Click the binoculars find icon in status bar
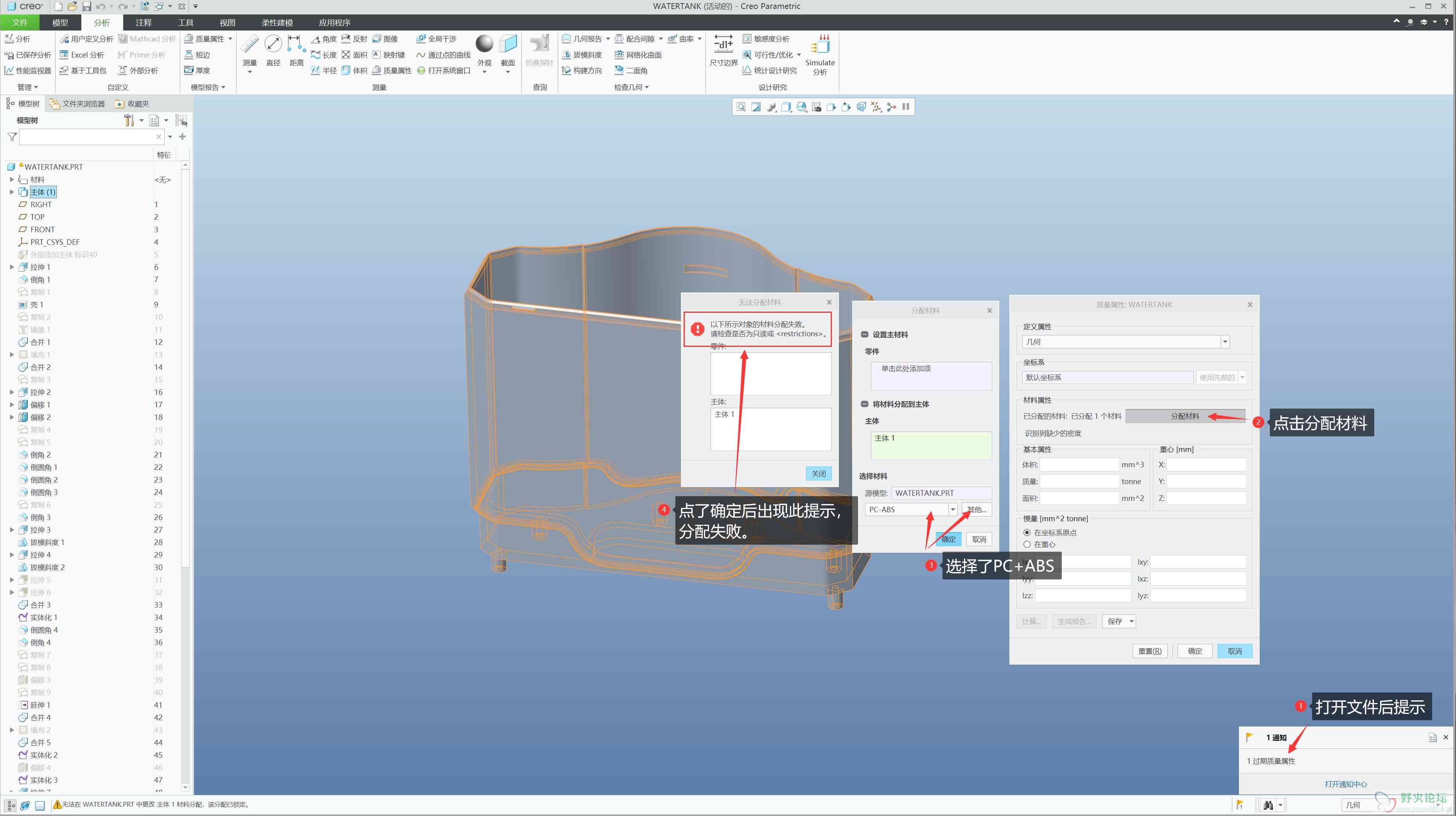Screen dimensions: 1456x816 pos(1268,805)
